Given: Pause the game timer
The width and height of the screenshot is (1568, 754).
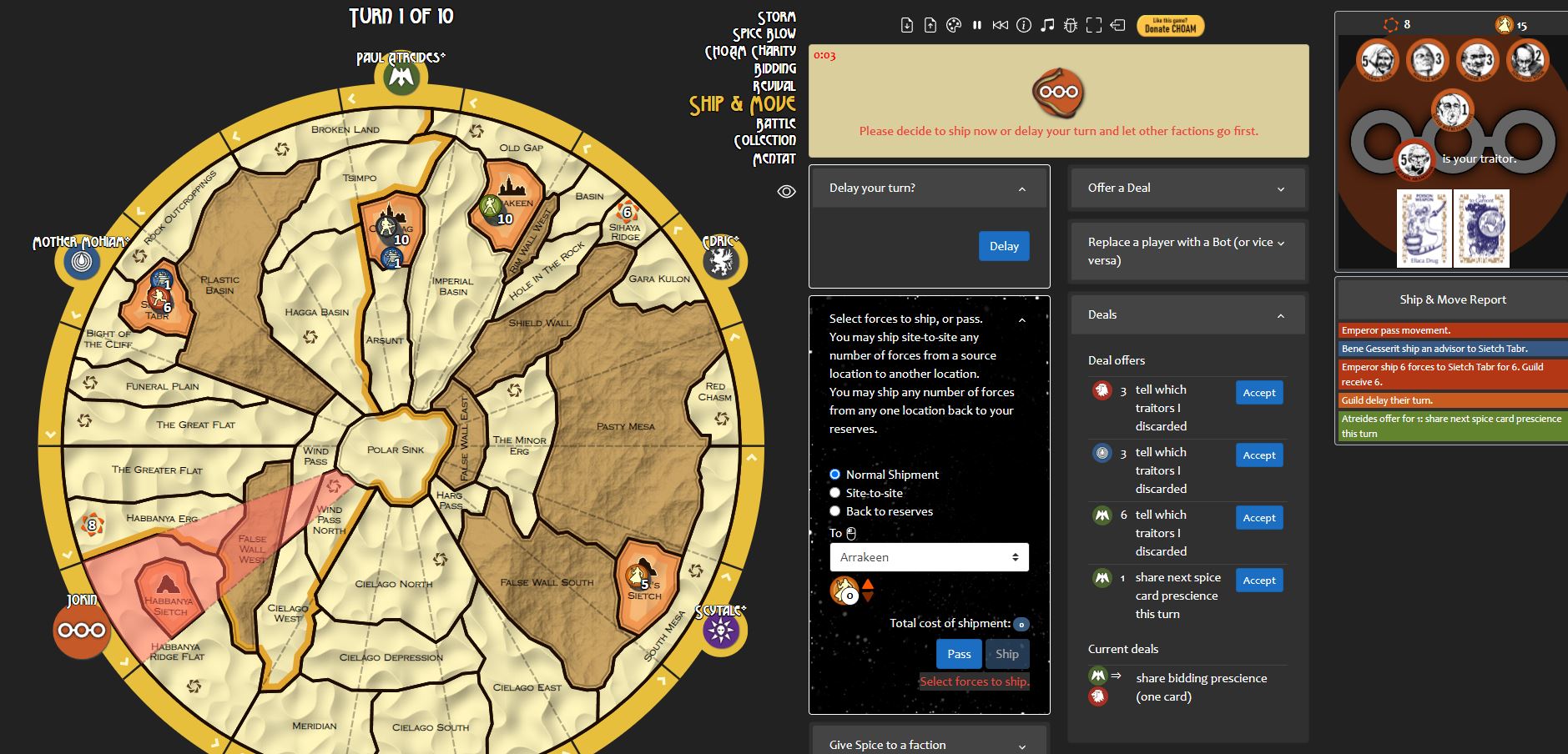Looking at the screenshot, I should (977, 25).
